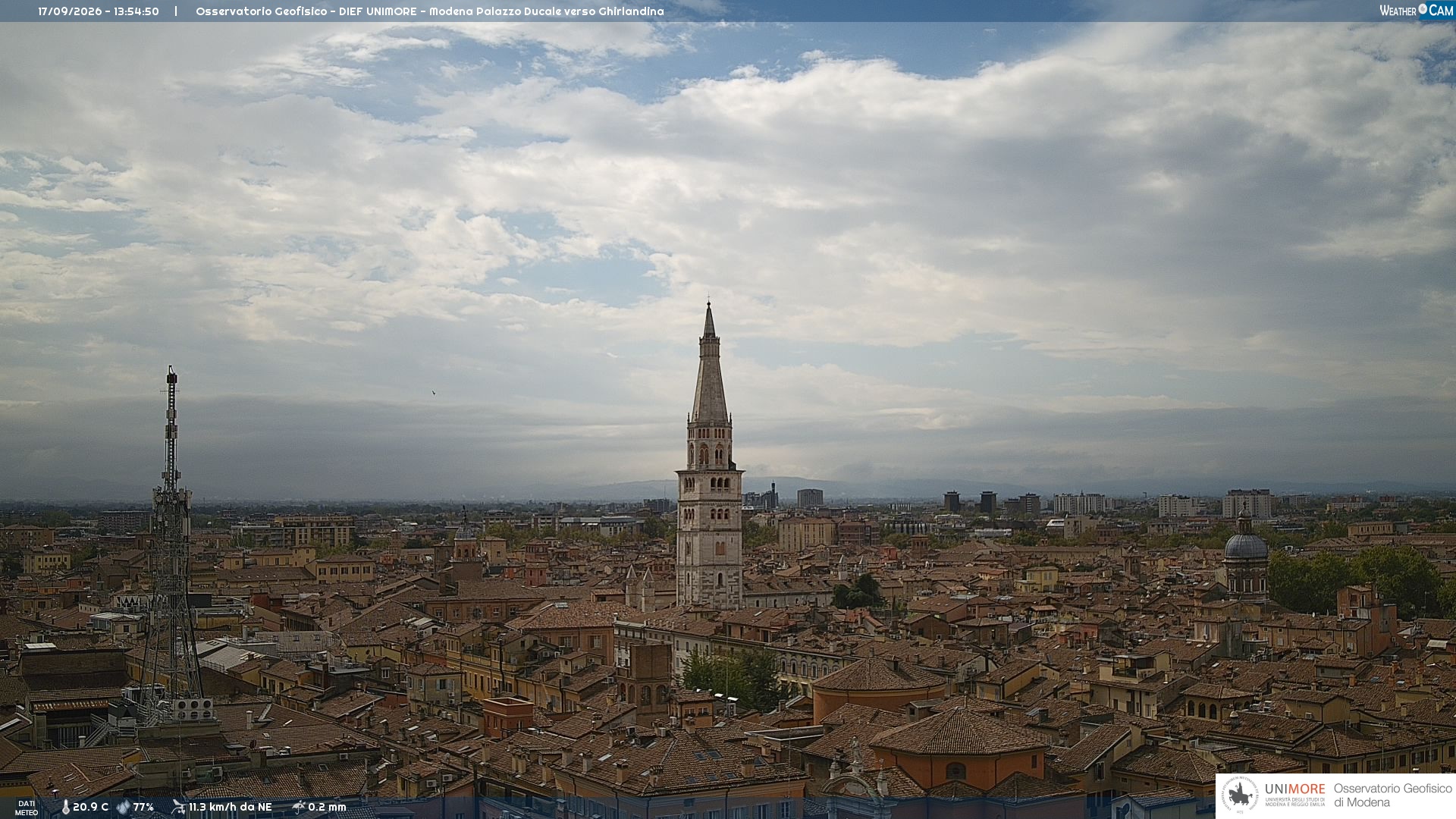Select the 20.9 C temperature reading
Image resolution: width=1456 pixels, height=819 pixels.
(90, 807)
